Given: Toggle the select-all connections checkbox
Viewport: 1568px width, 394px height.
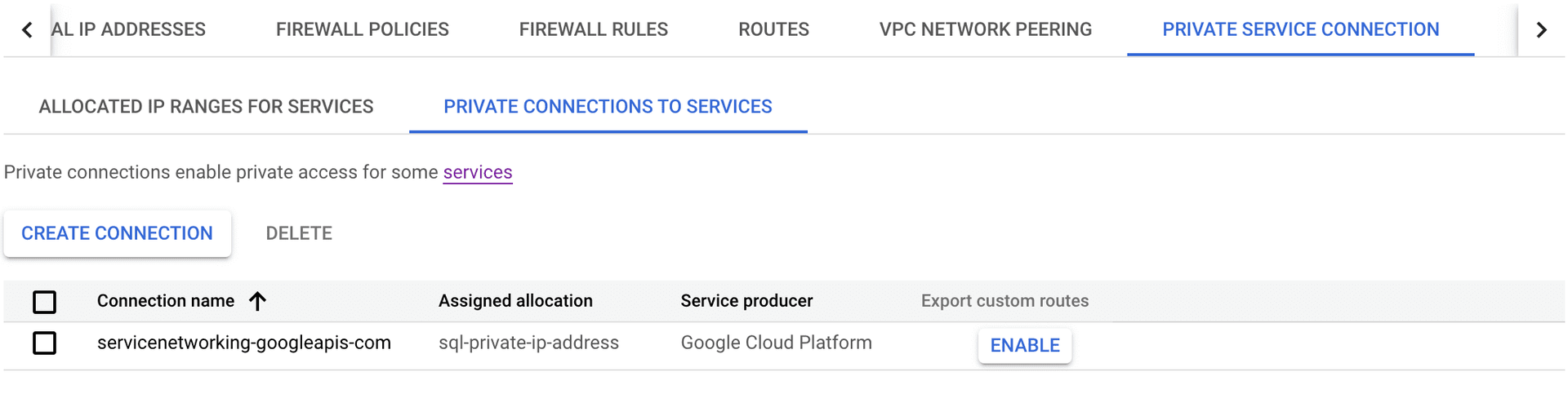Looking at the screenshot, I should 45,302.
